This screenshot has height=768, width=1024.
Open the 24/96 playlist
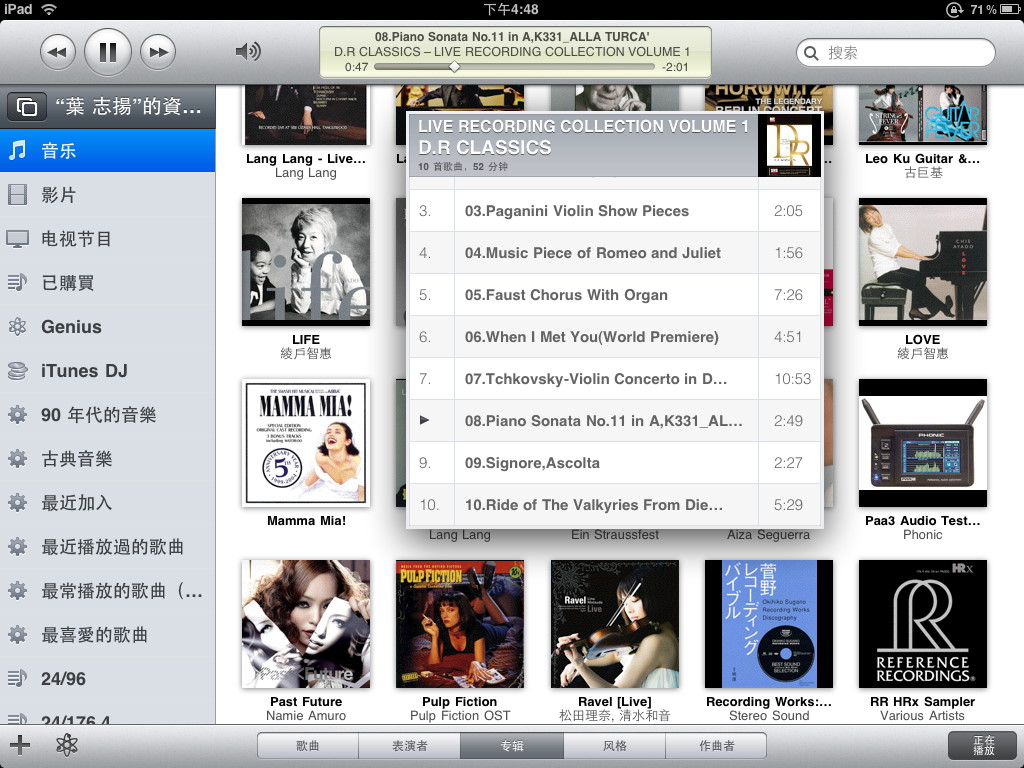[108, 679]
